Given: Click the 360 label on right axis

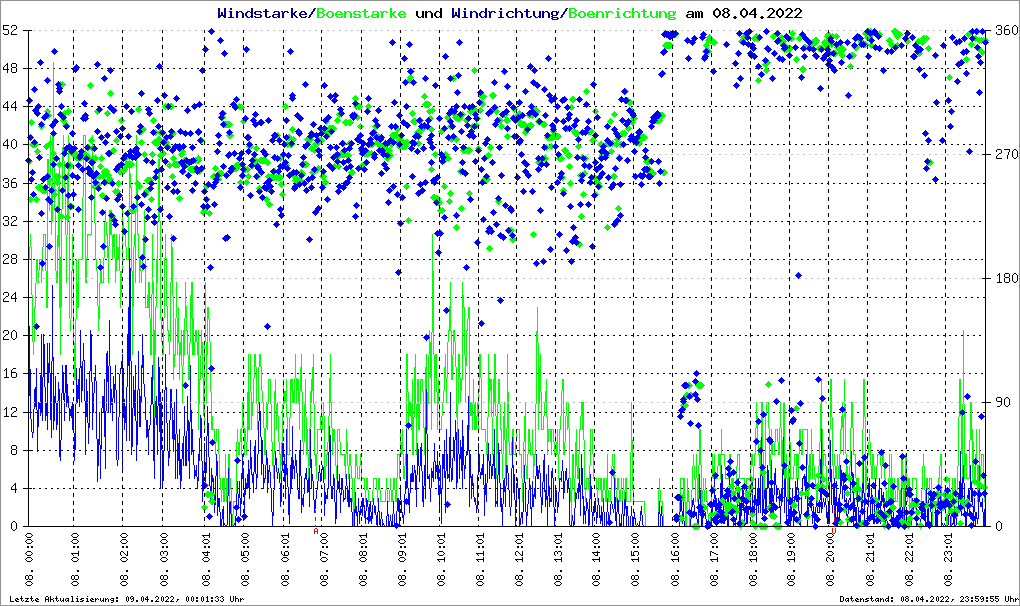Looking at the screenshot, I should click(x=1003, y=30).
